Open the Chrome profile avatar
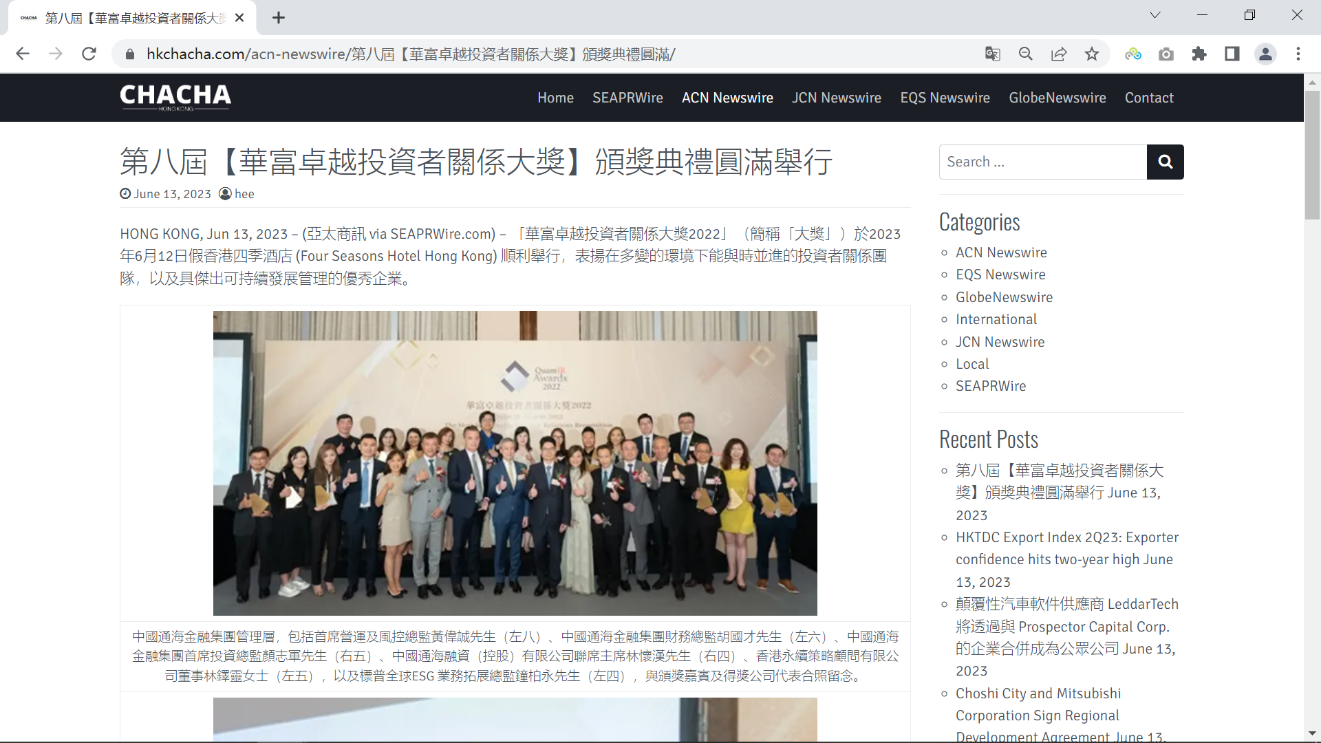 pyautogui.click(x=1265, y=54)
